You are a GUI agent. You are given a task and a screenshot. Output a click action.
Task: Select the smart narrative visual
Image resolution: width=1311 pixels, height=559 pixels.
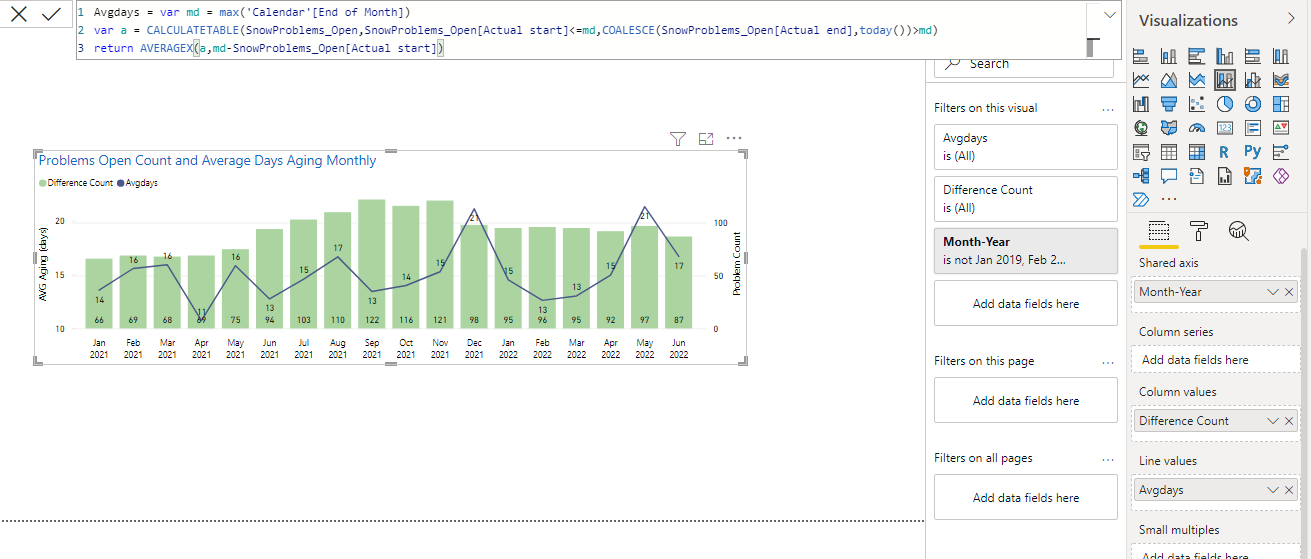tap(1197, 176)
